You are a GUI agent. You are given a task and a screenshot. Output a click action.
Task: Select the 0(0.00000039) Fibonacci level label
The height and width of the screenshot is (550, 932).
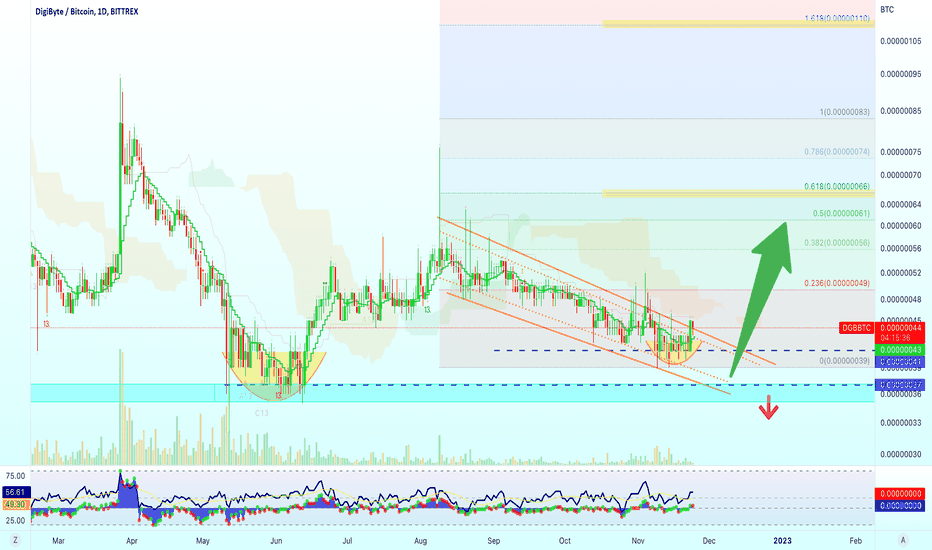tap(845, 361)
